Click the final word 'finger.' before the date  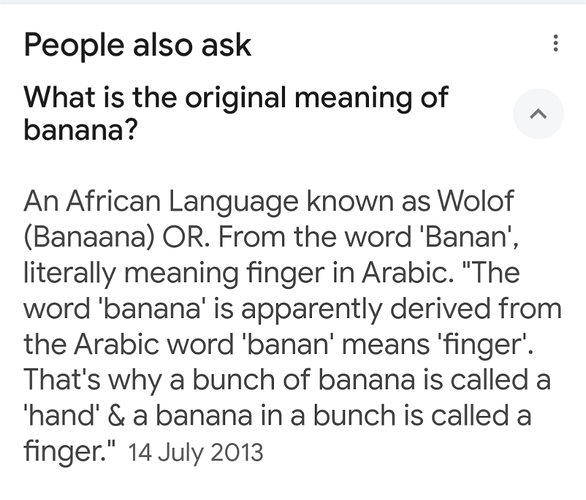[x=70, y=452]
